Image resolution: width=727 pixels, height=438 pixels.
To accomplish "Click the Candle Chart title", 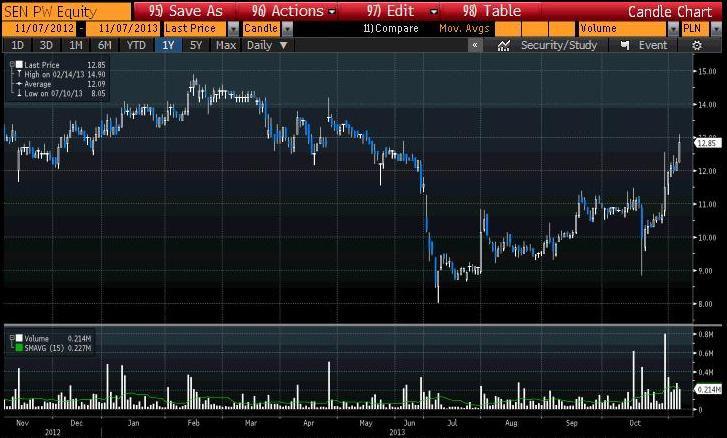I will click(x=670, y=12).
